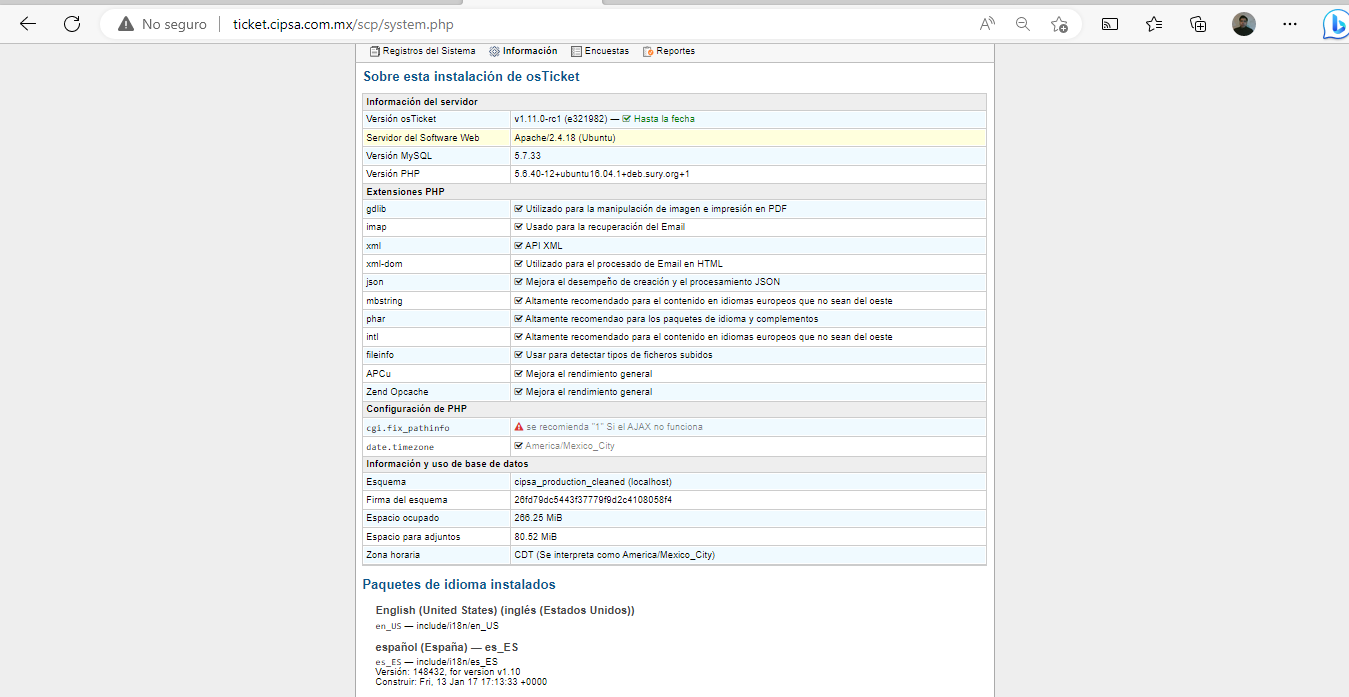This screenshot has height=697, width=1349.
Task: Open the browser Settings and more menu
Action: coord(1290,24)
